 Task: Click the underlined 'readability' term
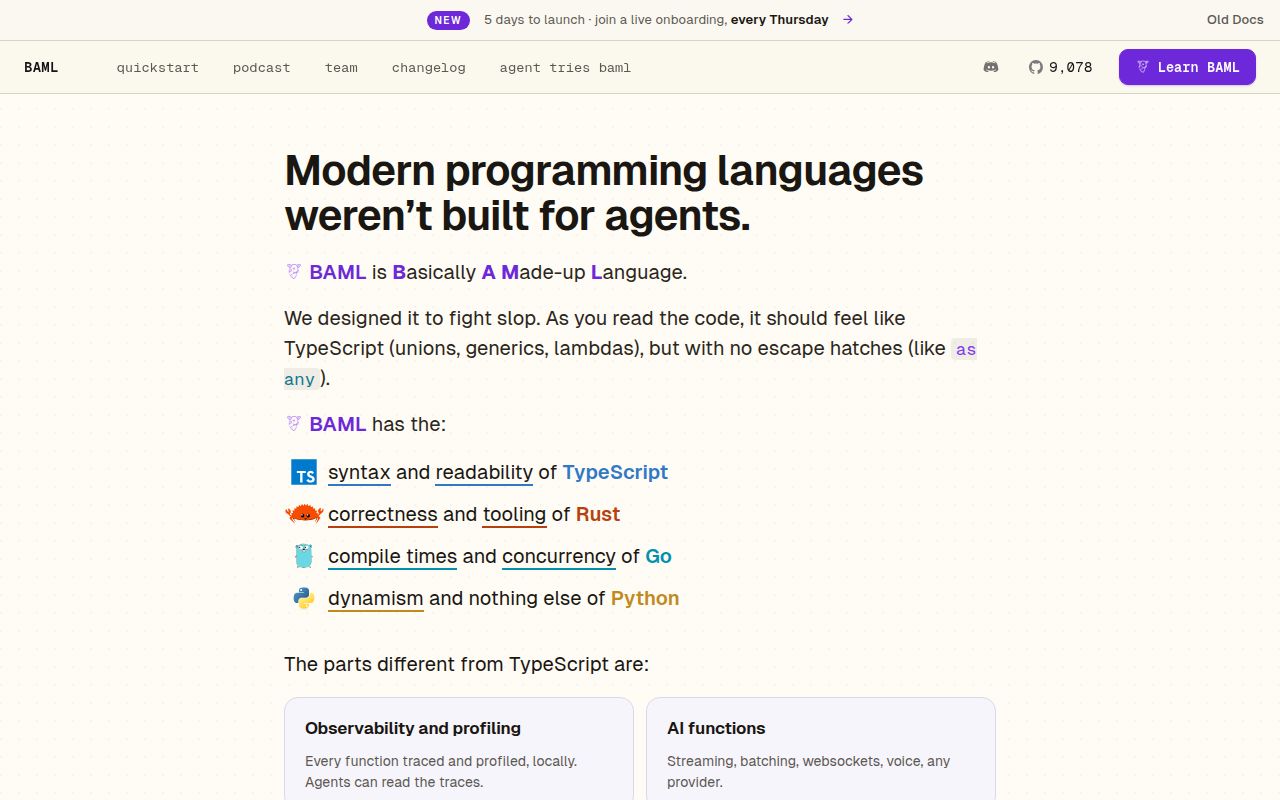(484, 472)
